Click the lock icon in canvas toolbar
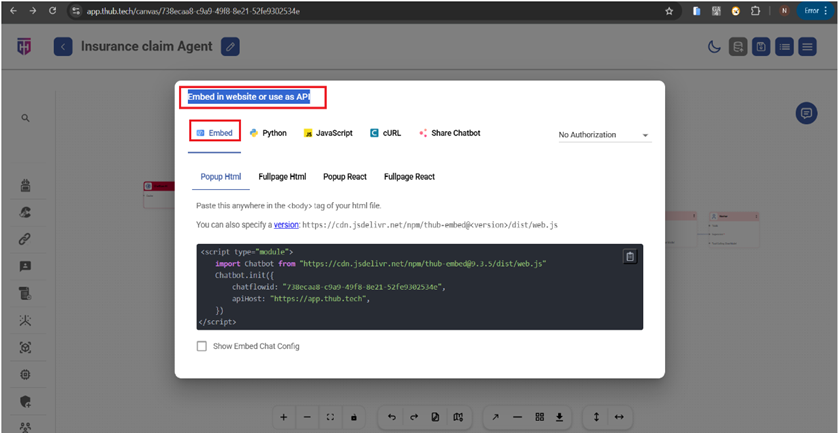The width and height of the screenshot is (838, 433). (354, 416)
